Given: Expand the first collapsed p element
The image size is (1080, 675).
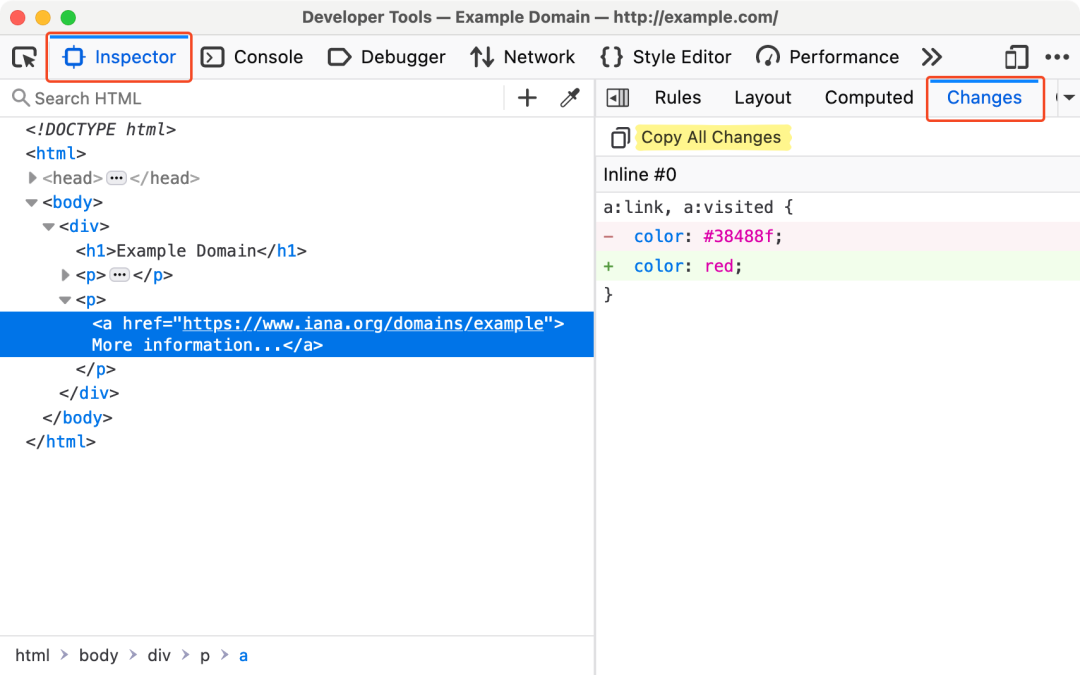Looking at the screenshot, I should pos(65,276).
